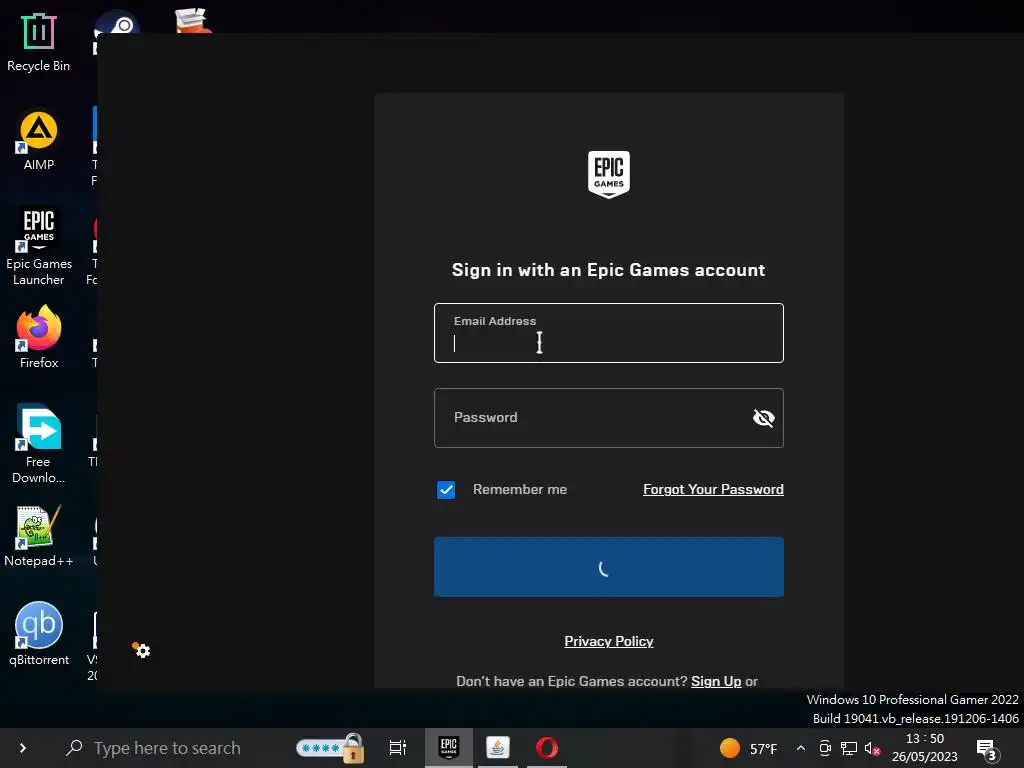Open the Forgot Your Password link
This screenshot has width=1024, height=768.
(713, 489)
